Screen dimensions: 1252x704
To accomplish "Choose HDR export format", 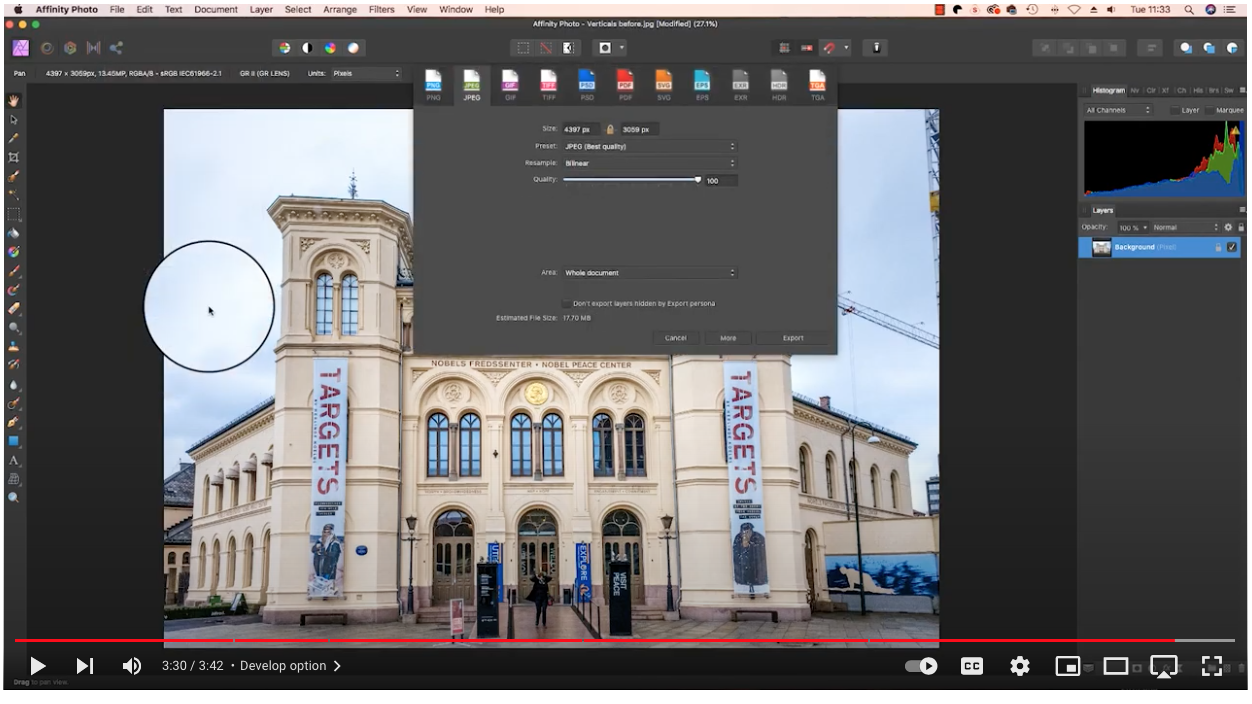I will 779,85.
